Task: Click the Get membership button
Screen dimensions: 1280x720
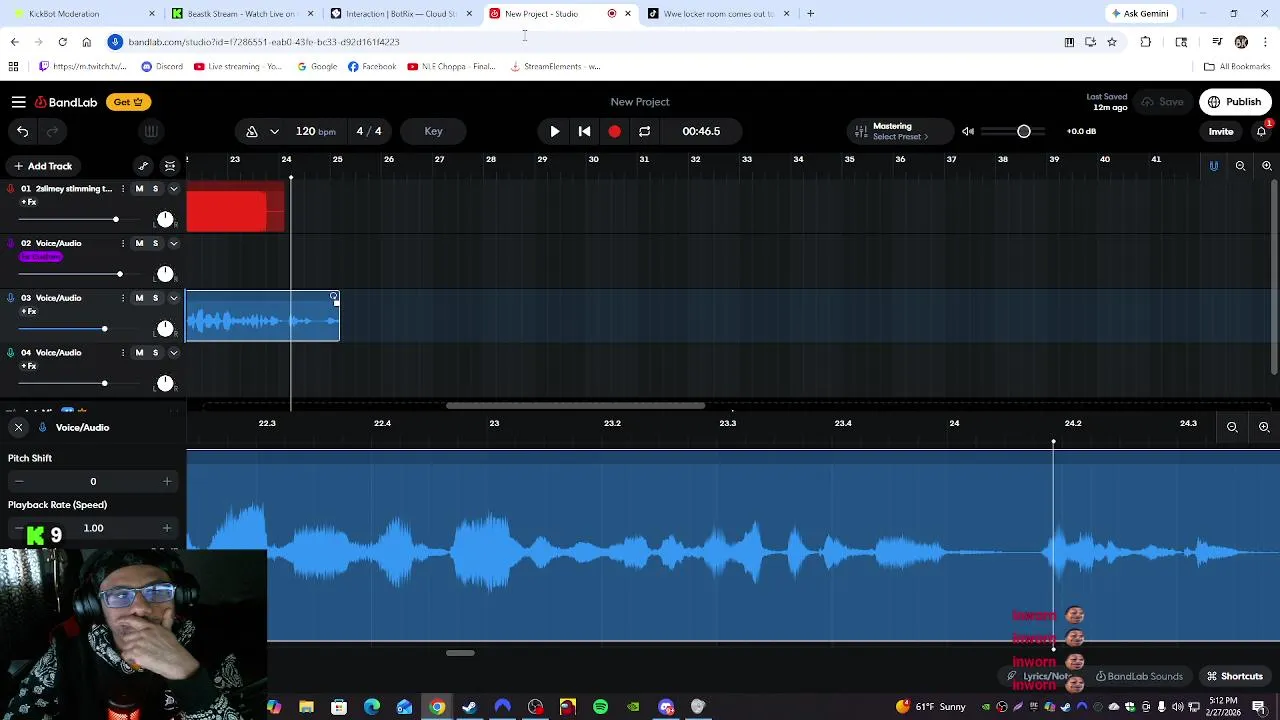Action: coord(128,102)
